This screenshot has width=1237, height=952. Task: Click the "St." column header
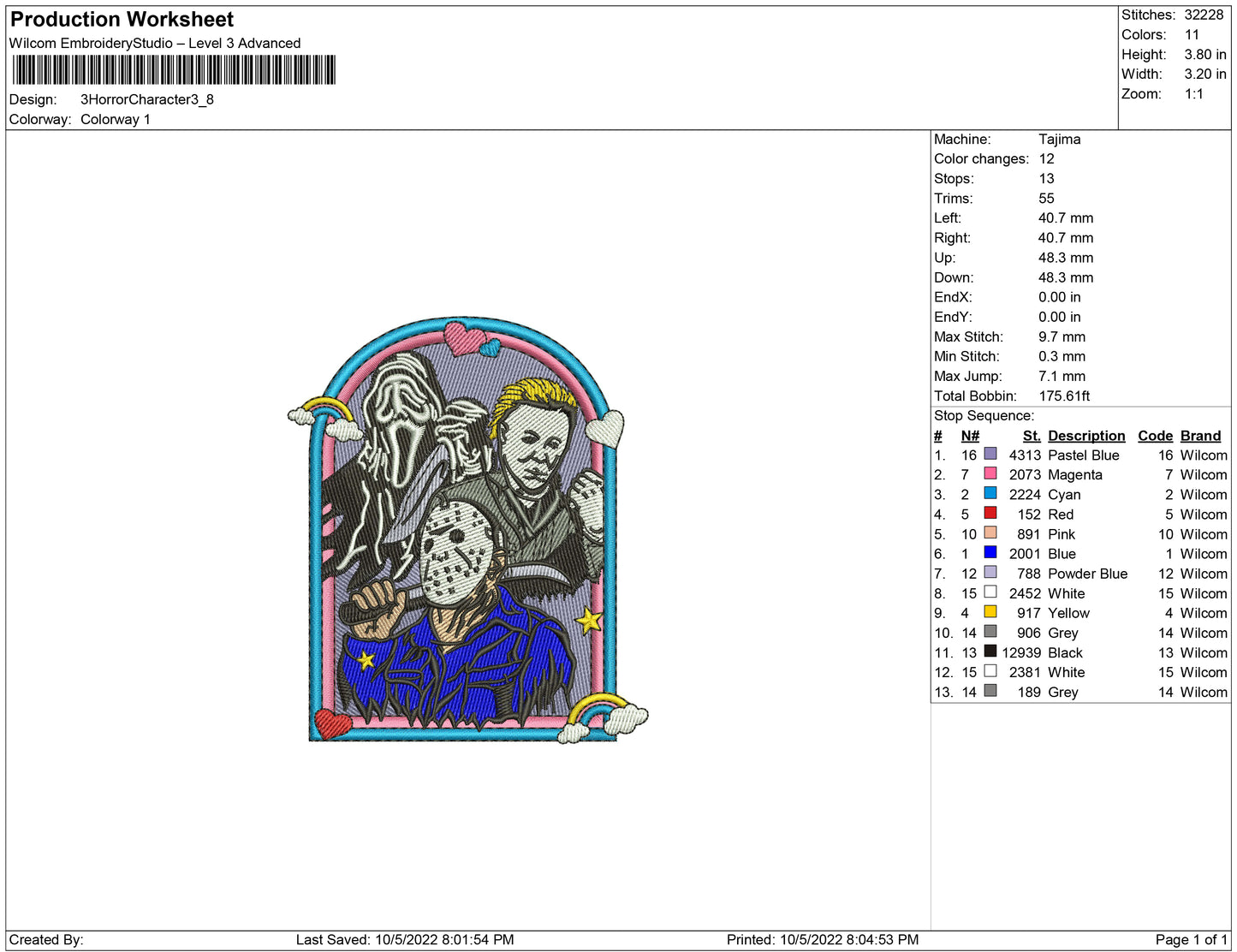click(x=1032, y=436)
